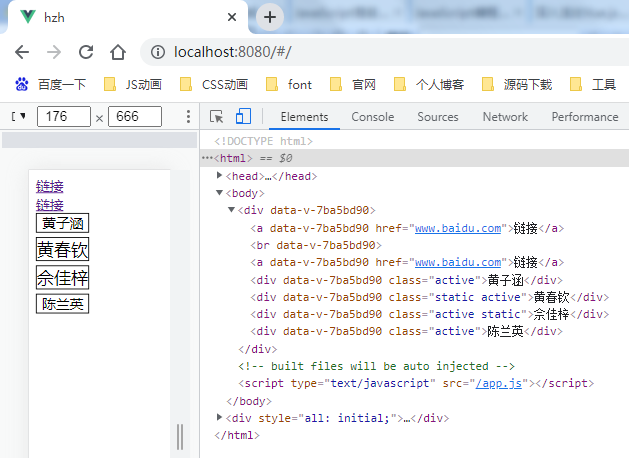The height and width of the screenshot is (458, 629).
Task: Click the 余佳梓 box on page
Action: (63, 277)
